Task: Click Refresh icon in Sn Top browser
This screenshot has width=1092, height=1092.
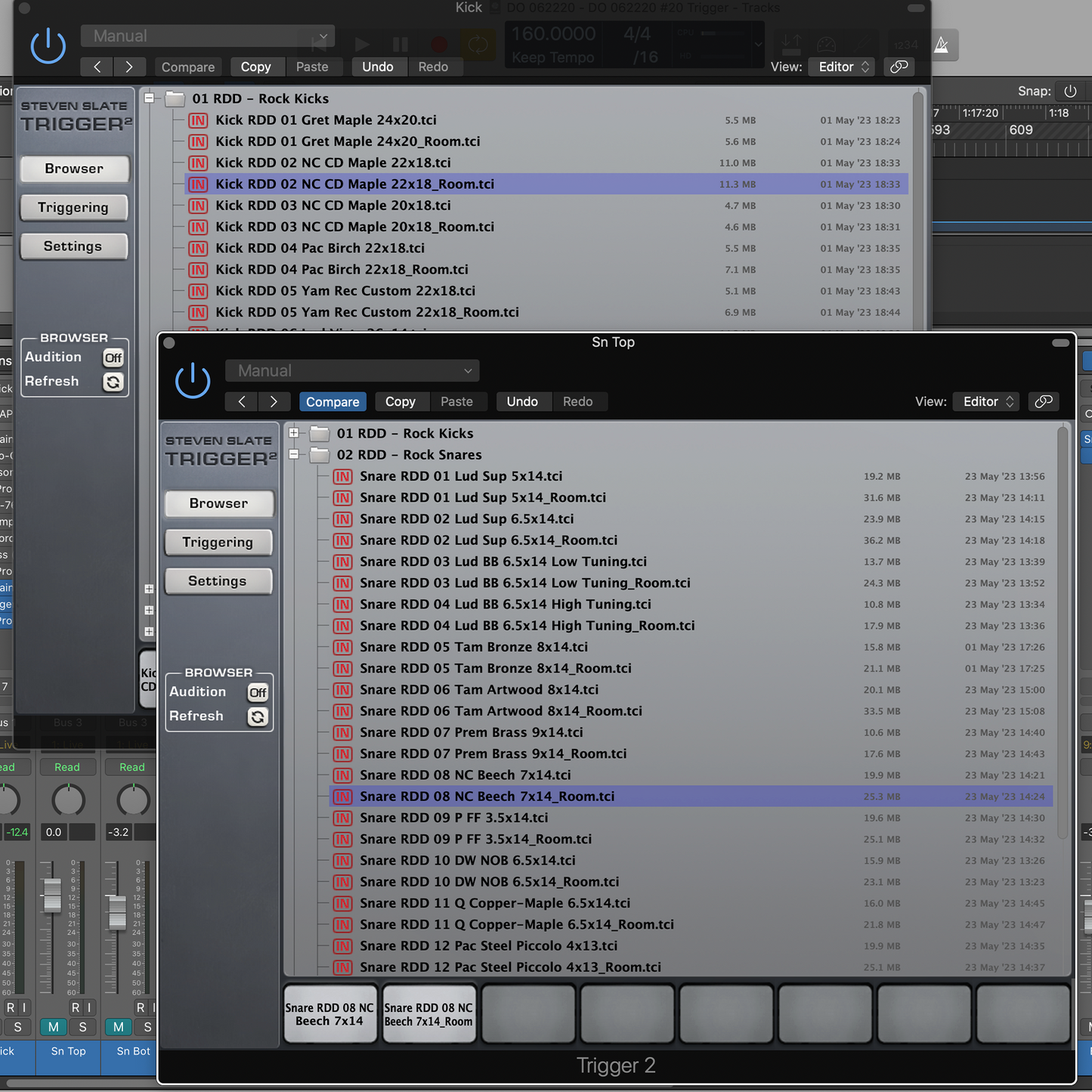Action: pos(258,716)
